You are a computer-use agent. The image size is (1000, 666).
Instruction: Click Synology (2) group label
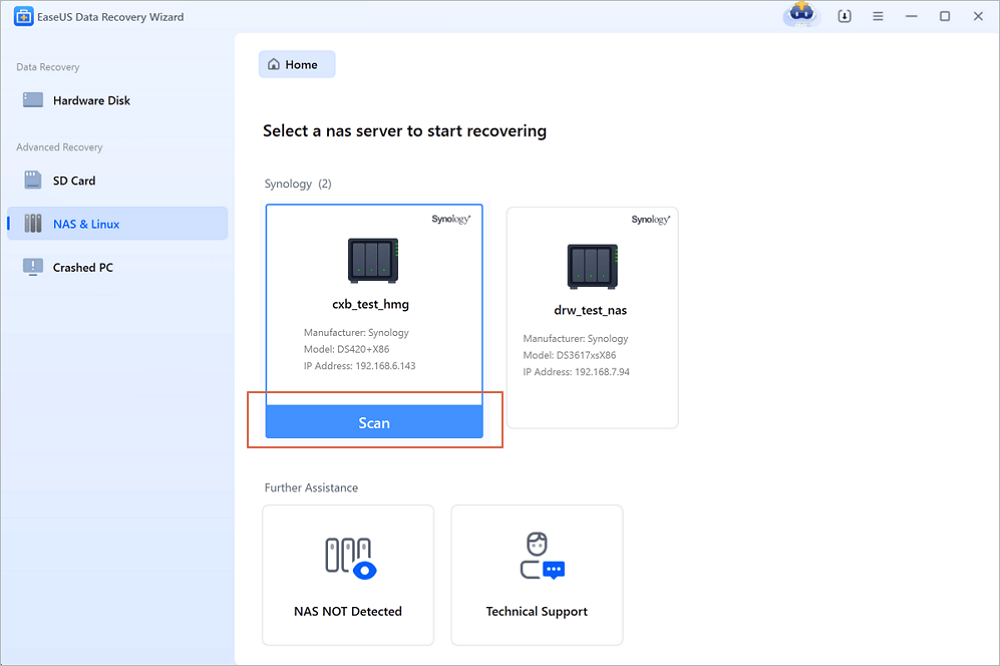[x=298, y=184]
